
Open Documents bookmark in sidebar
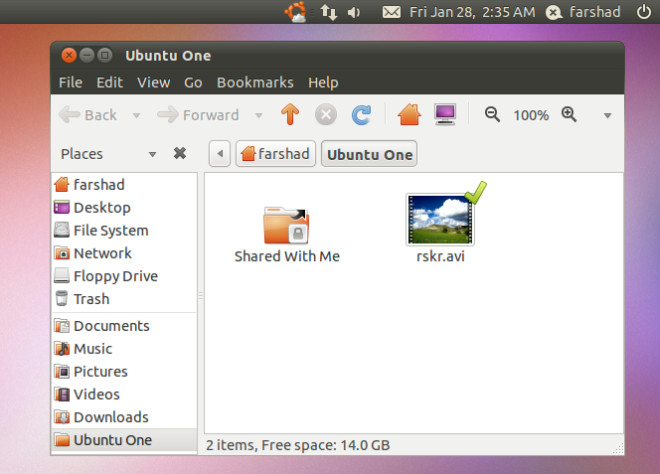[x=124, y=326]
